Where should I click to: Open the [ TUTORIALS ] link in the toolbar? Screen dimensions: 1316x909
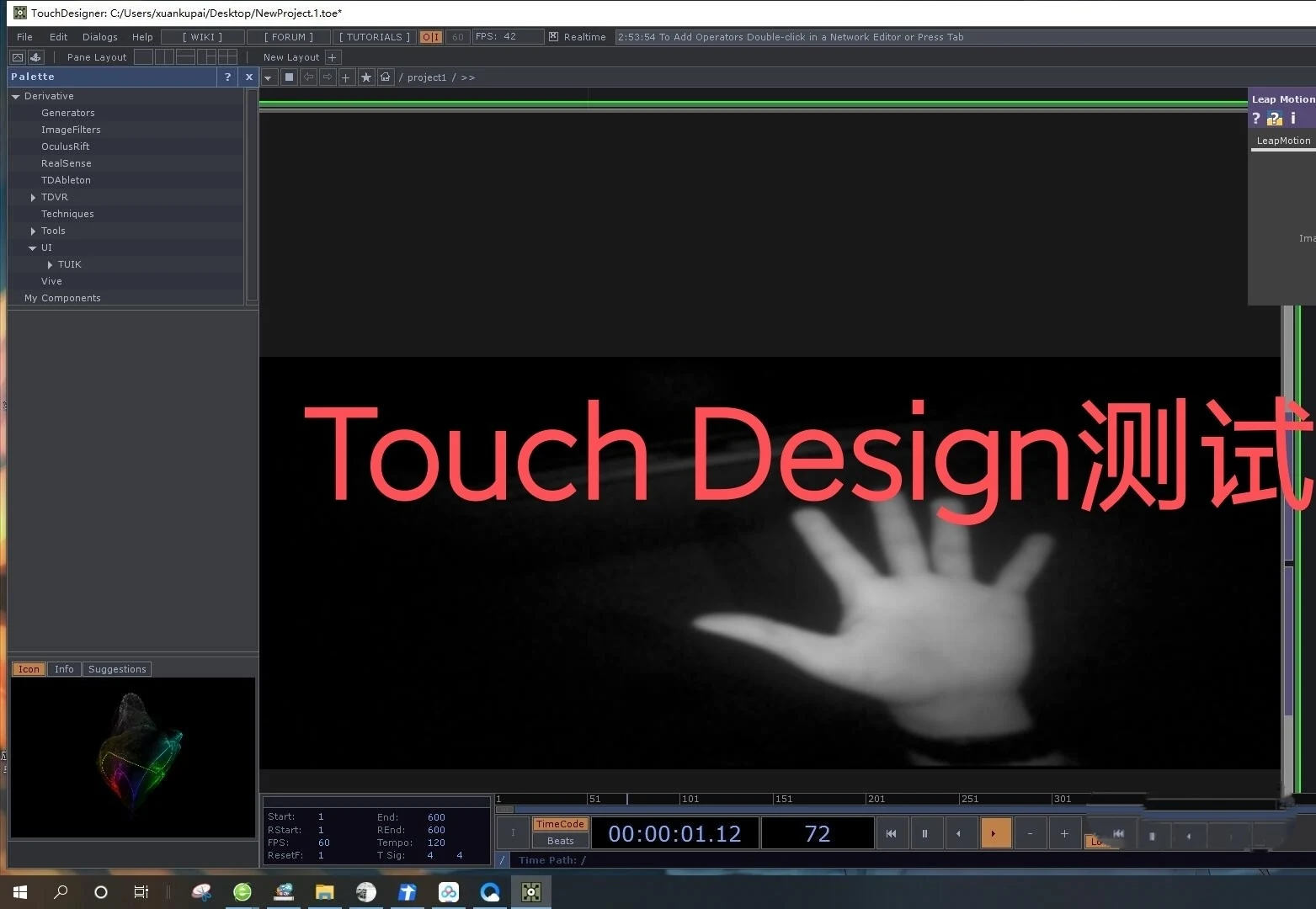[374, 36]
